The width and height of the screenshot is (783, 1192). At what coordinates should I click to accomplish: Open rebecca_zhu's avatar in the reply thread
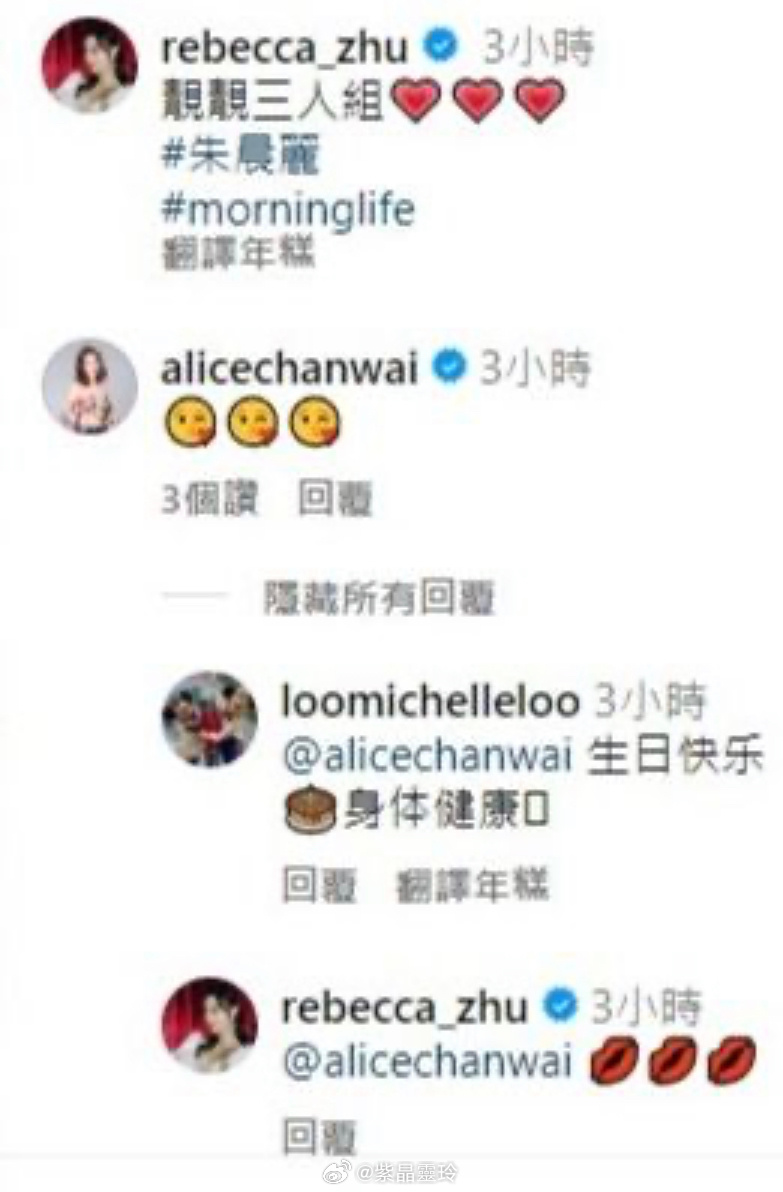tap(211, 1024)
